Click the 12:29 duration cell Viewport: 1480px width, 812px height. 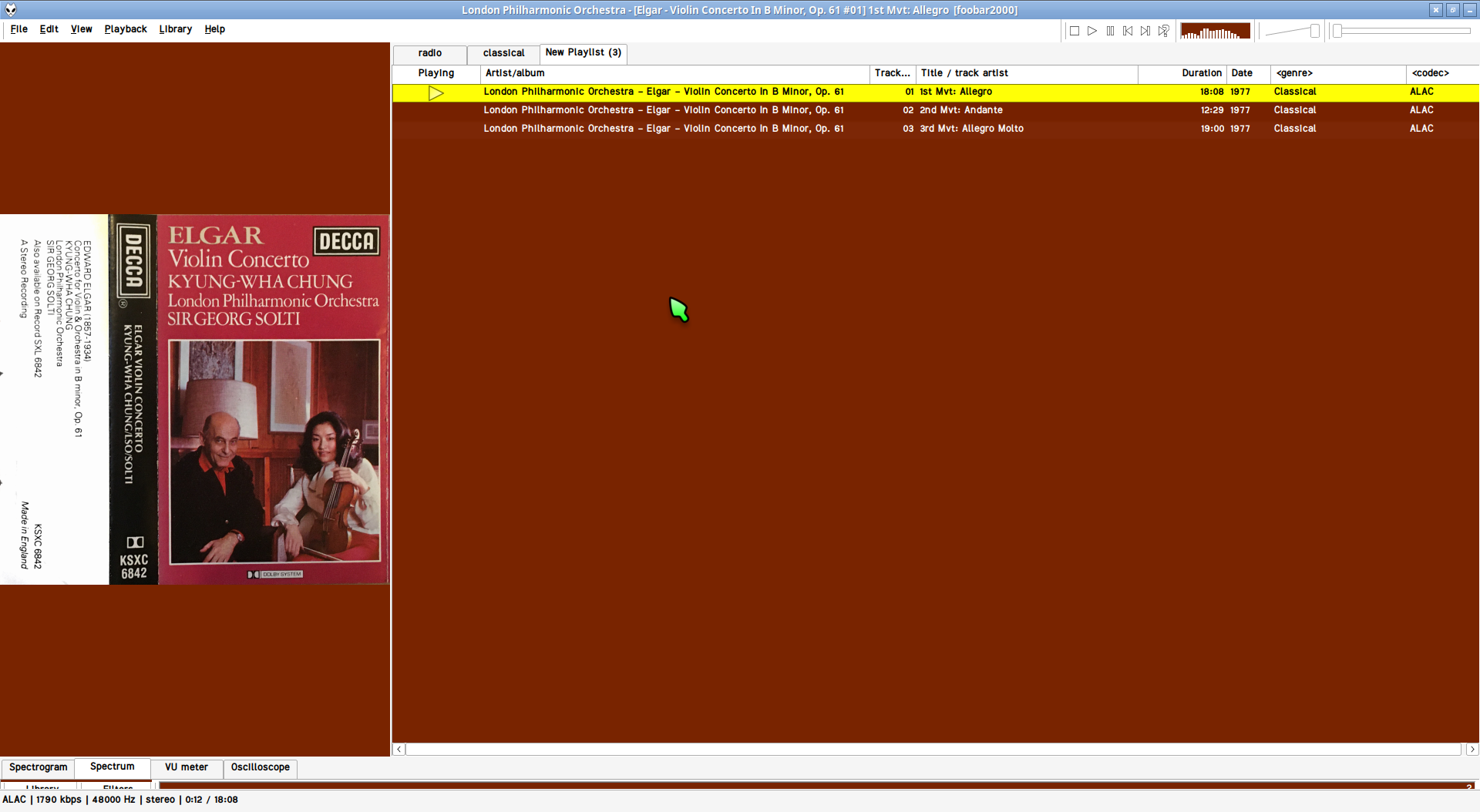(1212, 110)
